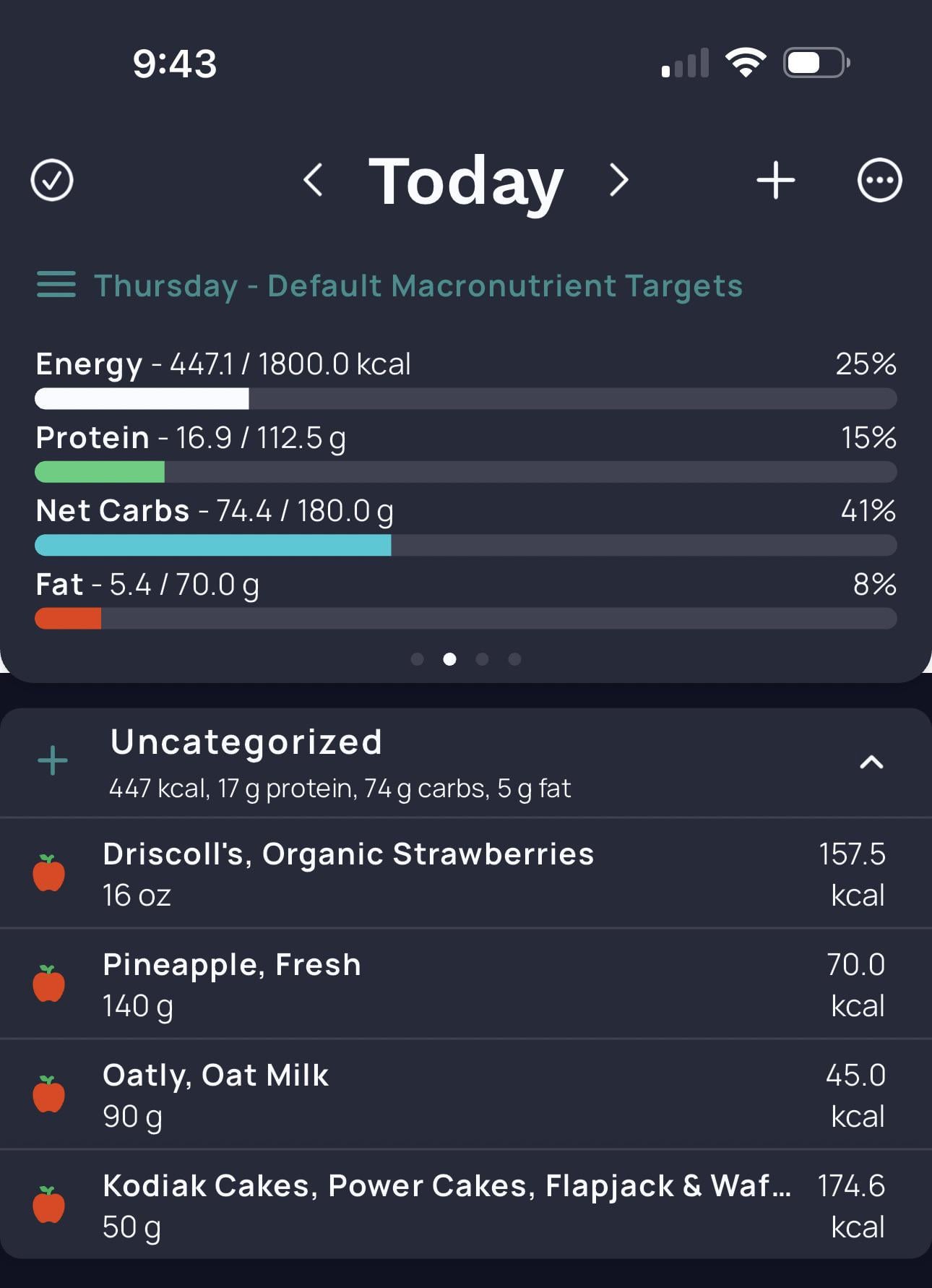Open the three-dot more options menu

point(879,180)
